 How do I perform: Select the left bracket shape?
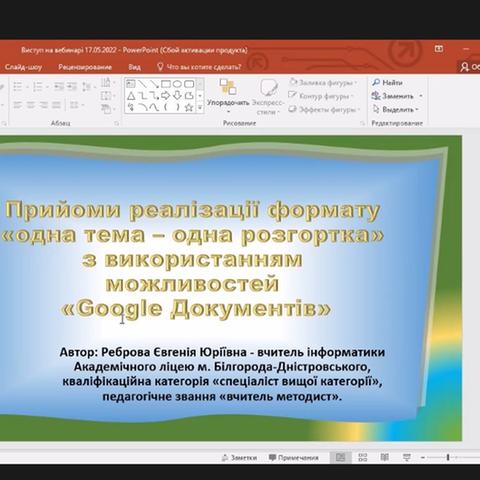(166, 107)
